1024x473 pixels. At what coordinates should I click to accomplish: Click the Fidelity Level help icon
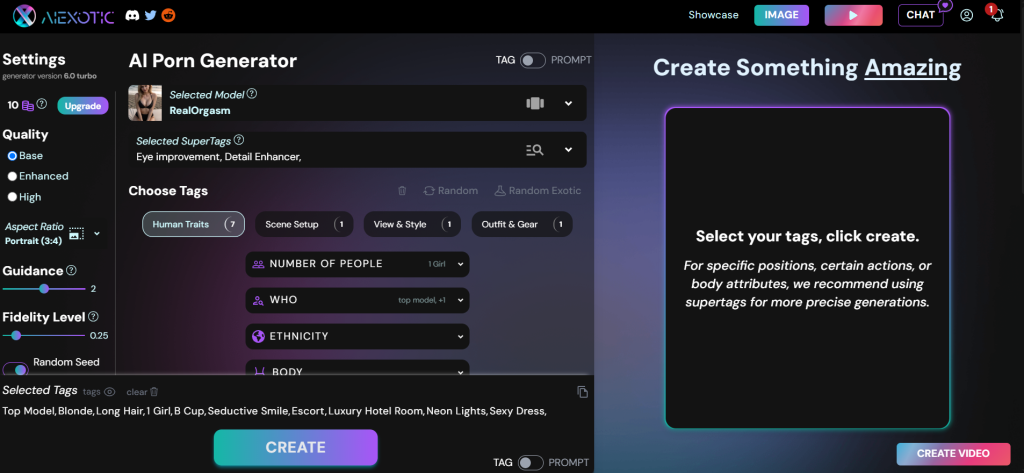(93, 316)
